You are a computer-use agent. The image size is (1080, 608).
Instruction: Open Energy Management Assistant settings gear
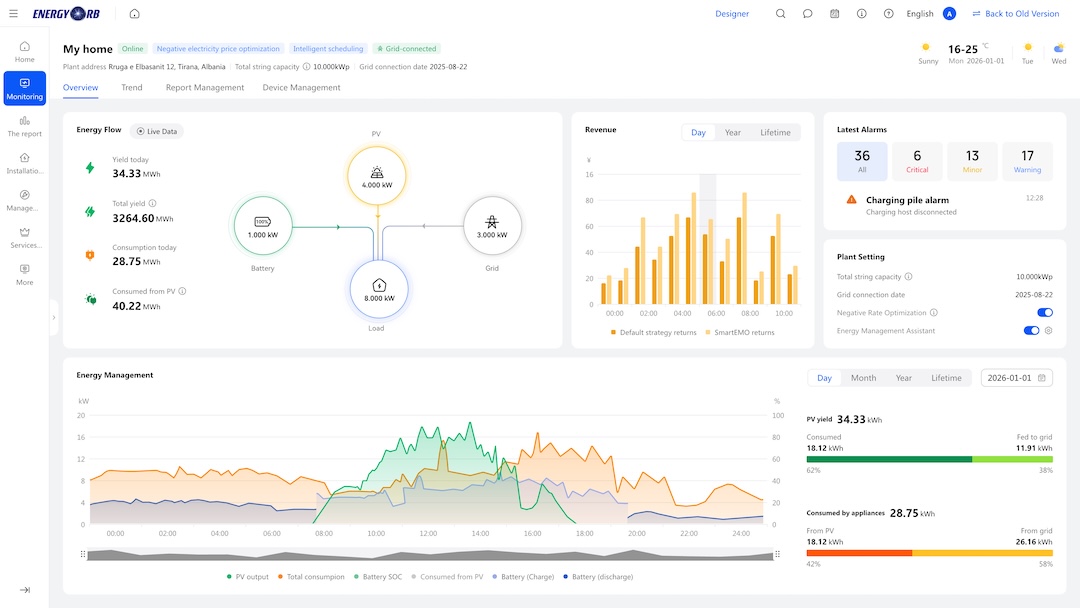[1048, 331]
